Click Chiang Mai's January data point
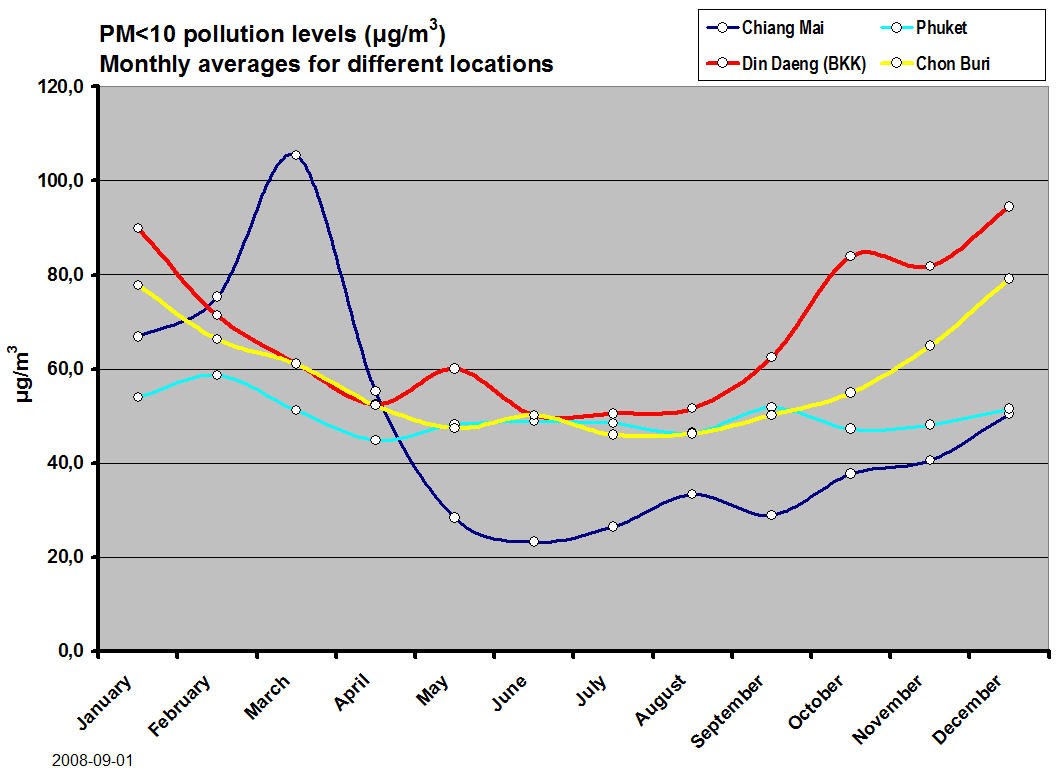Screen dimensions: 1063x773 pos(138,336)
